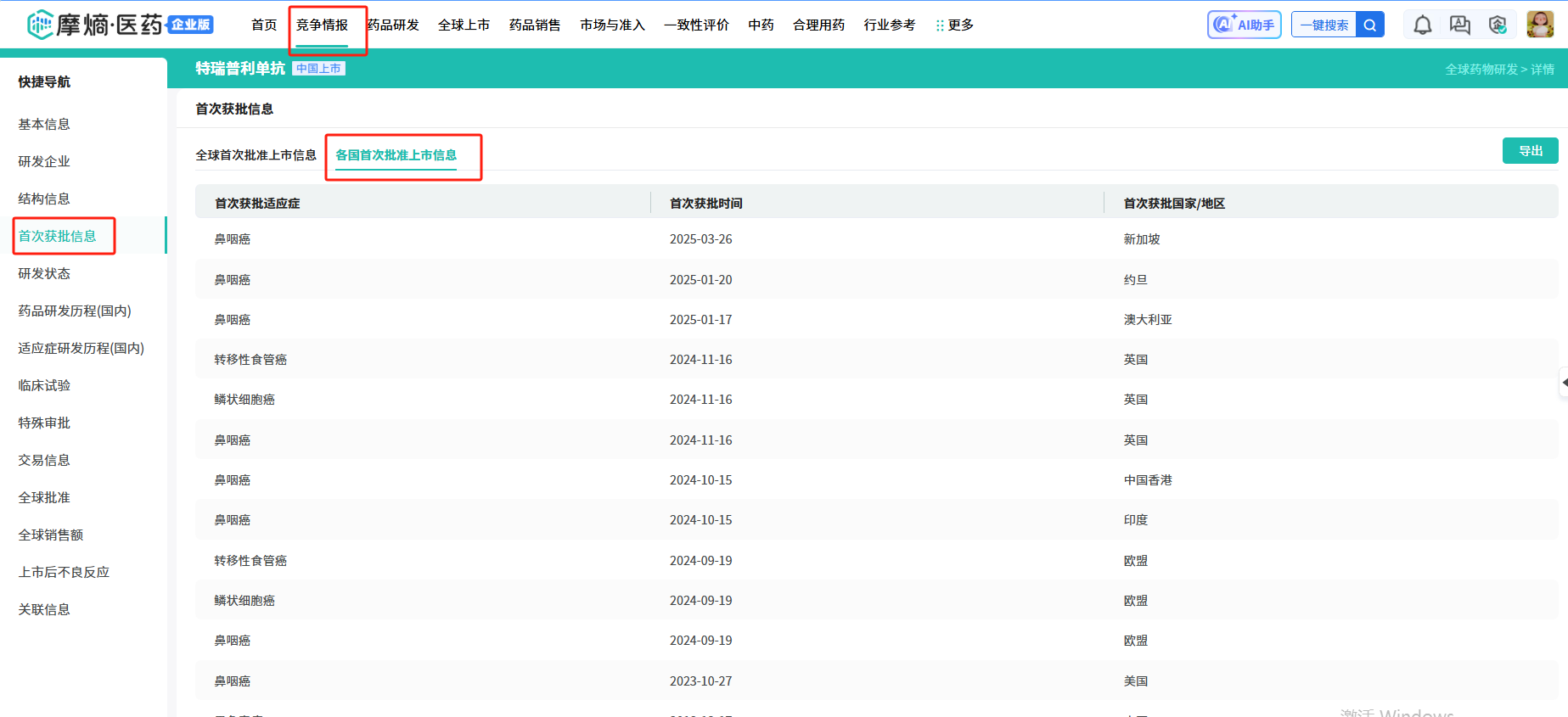Screen dimensions: 1568x717
Task: Click the blue magnifier search icon
Action: point(1369,25)
